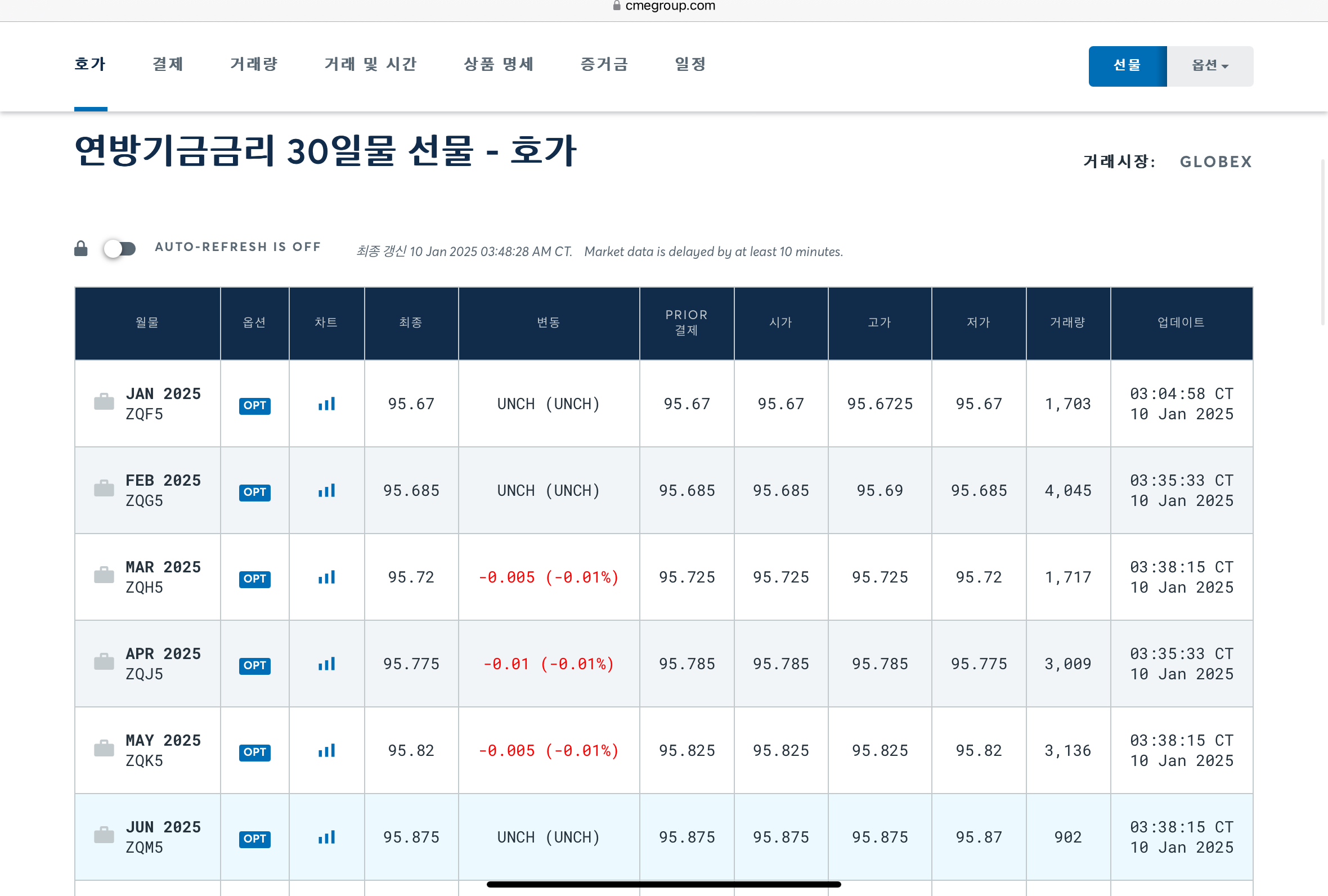Click the OPT badge for FEB 2025

[x=255, y=491]
